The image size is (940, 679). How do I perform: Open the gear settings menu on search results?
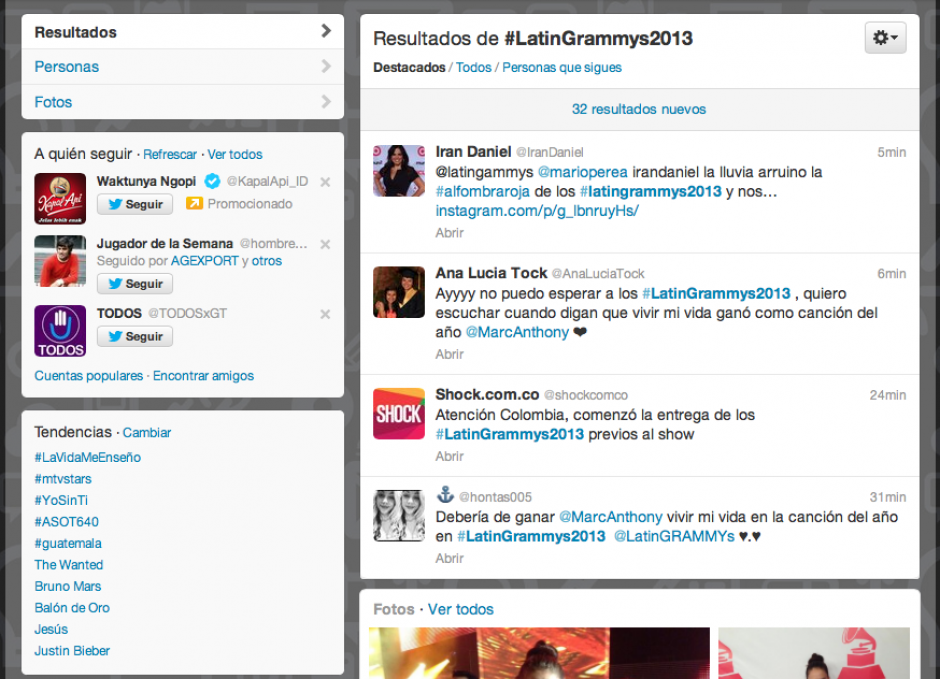coord(884,38)
